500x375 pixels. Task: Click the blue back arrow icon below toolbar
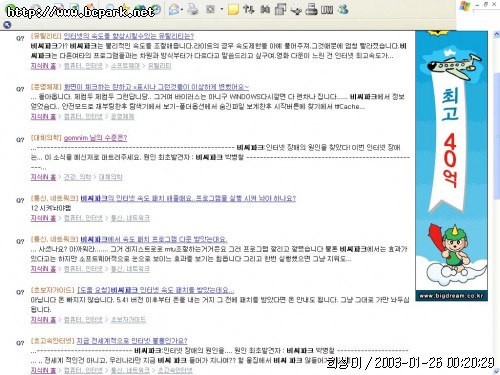pyautogui.click(x=7, y=25)
